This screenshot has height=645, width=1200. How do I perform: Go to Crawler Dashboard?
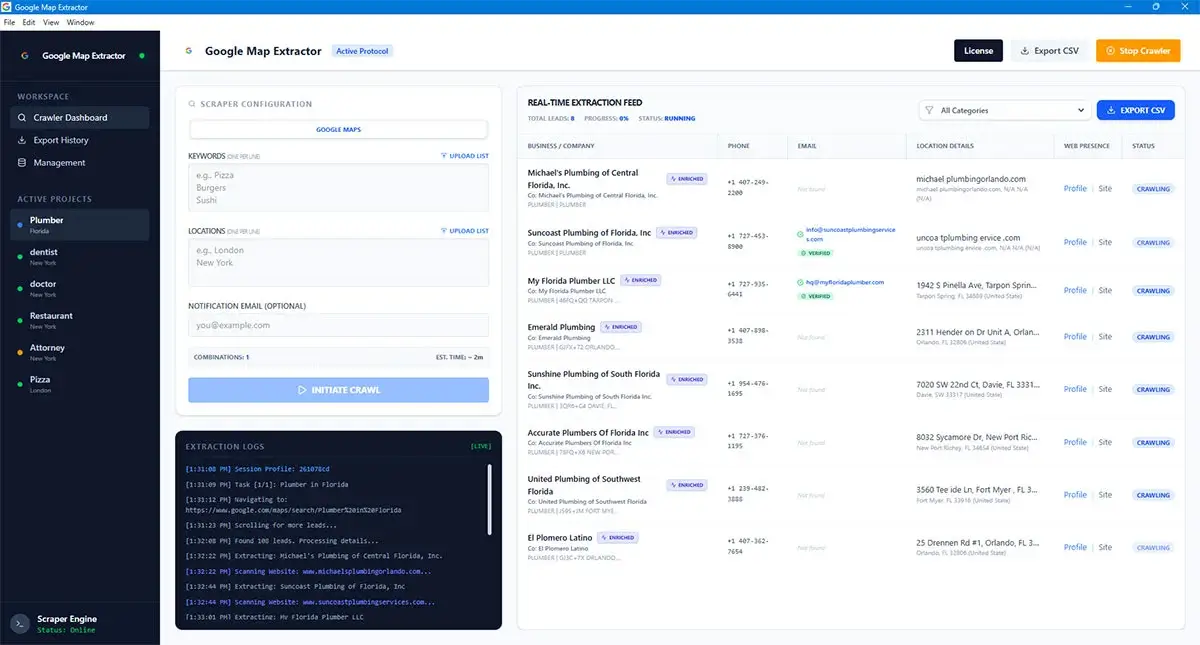80,118
